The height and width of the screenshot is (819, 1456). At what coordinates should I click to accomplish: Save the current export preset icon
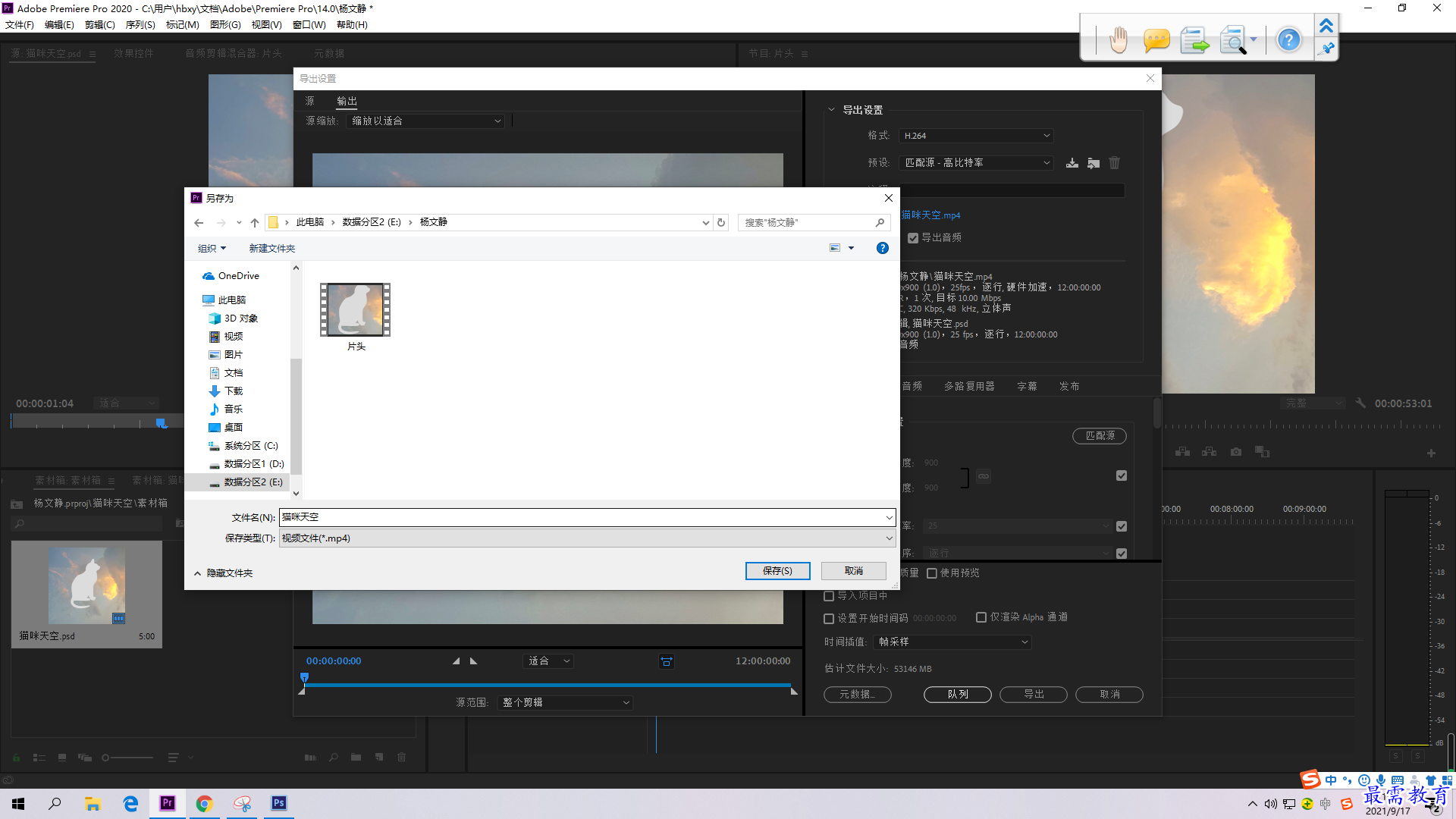click(x=1072, y=163)
